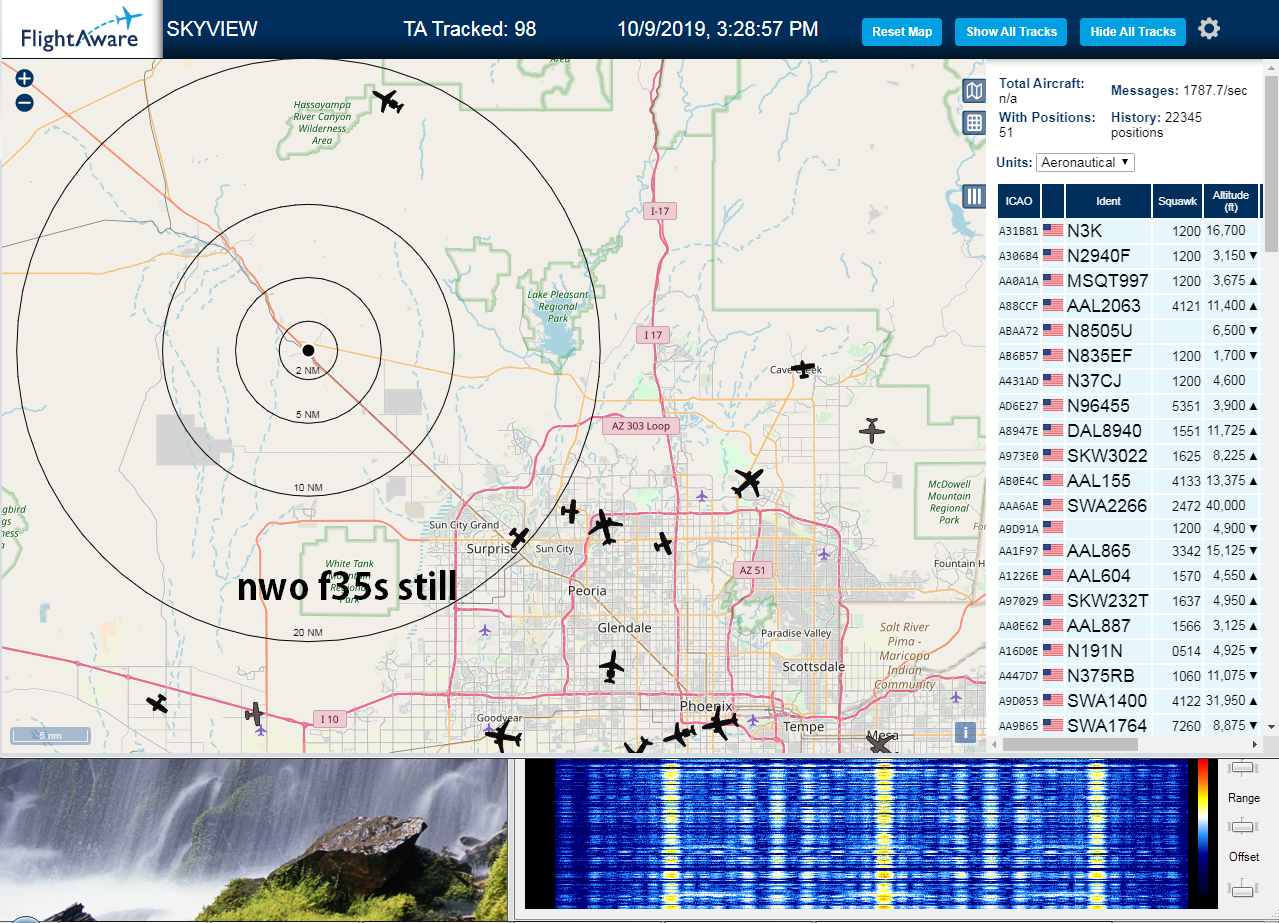This screenshot has height=923, width=1279.
Task: Select the DAL8940 aircraft row
Action: click(1129, 430)
